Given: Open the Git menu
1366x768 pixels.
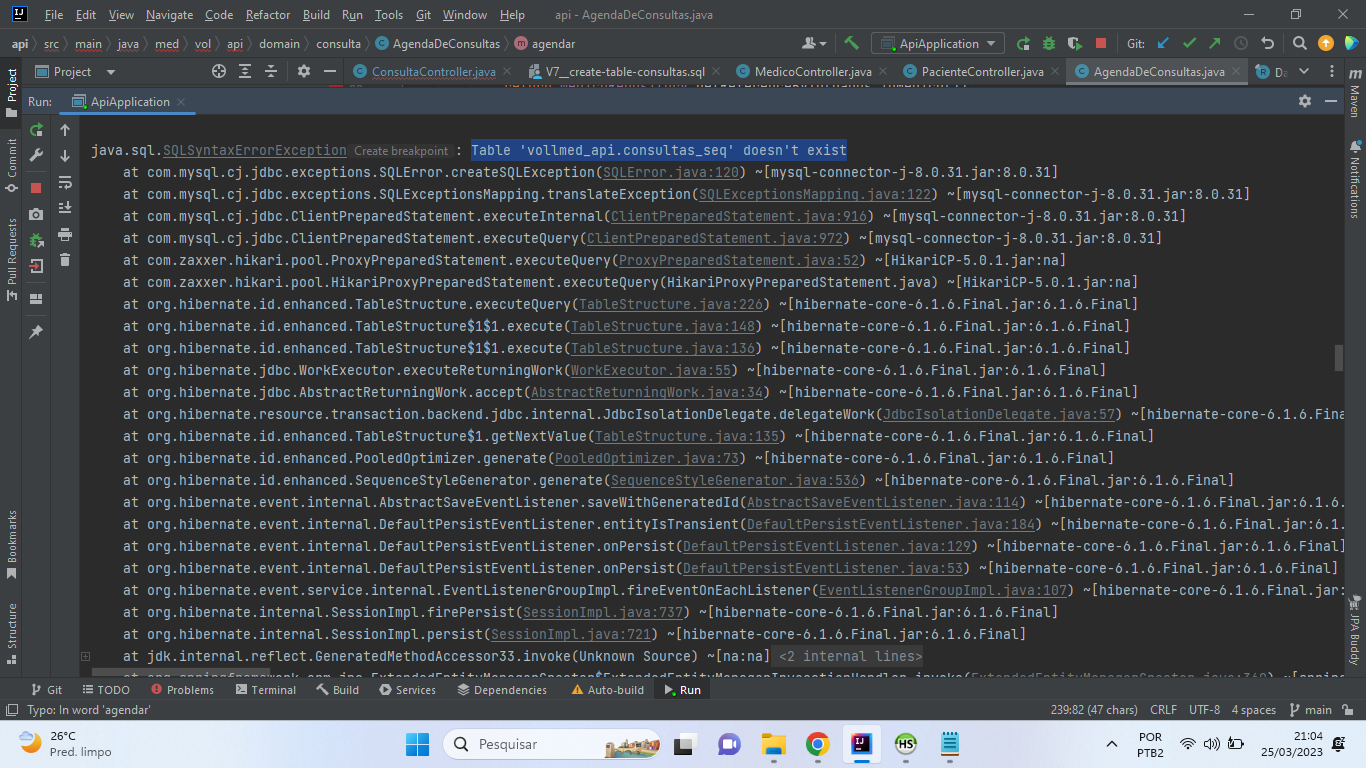Looking at the screenshot, I should (423, 15).
